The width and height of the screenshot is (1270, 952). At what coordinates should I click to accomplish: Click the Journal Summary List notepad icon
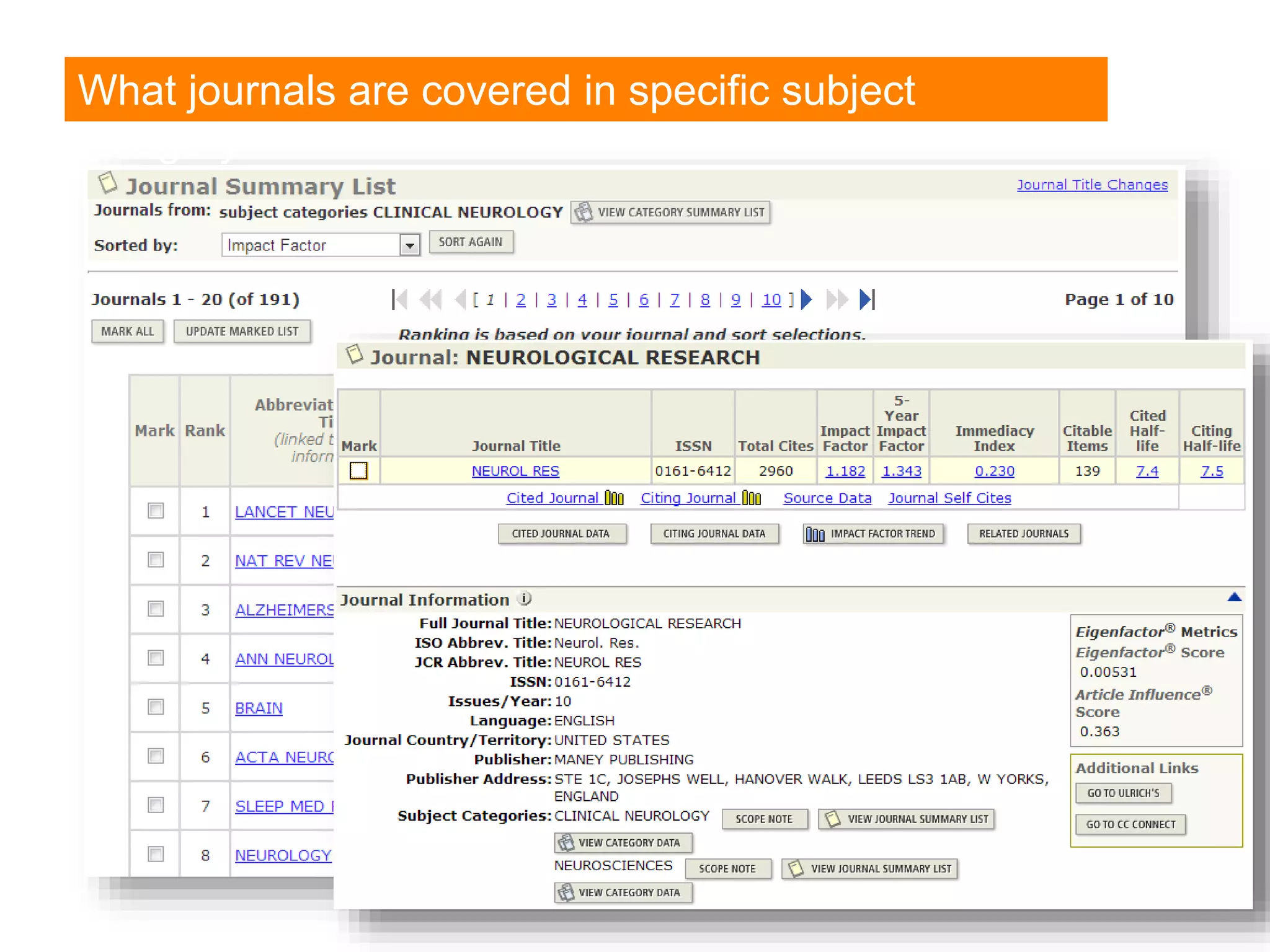pyautogui.click(x=108, y=182)
